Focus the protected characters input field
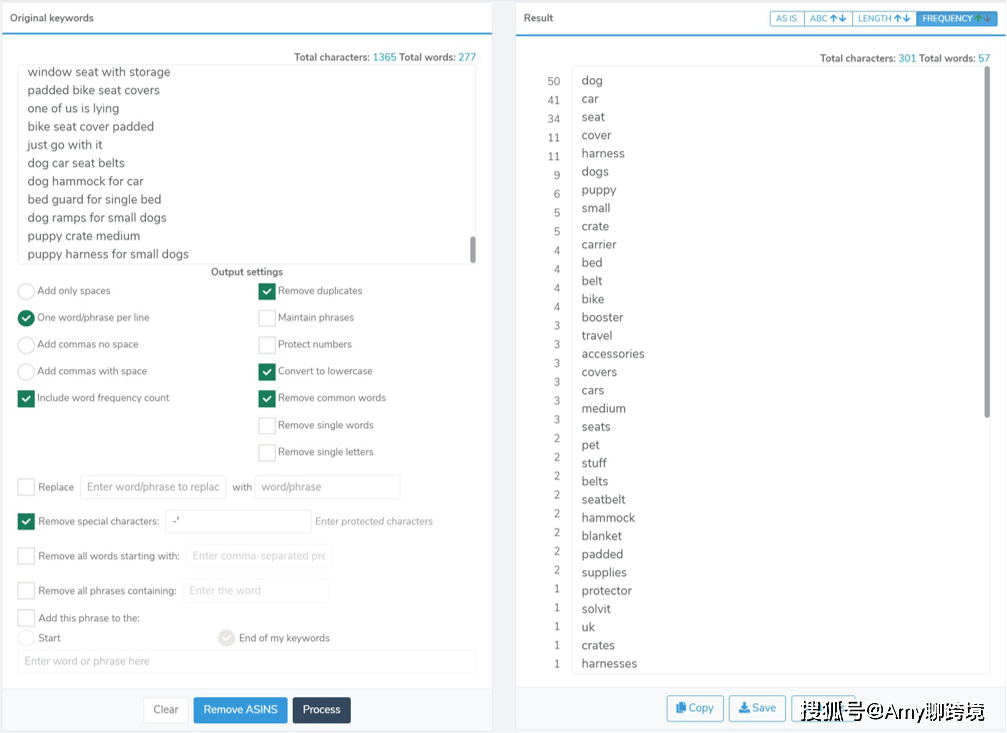 [x=238, y=521]
